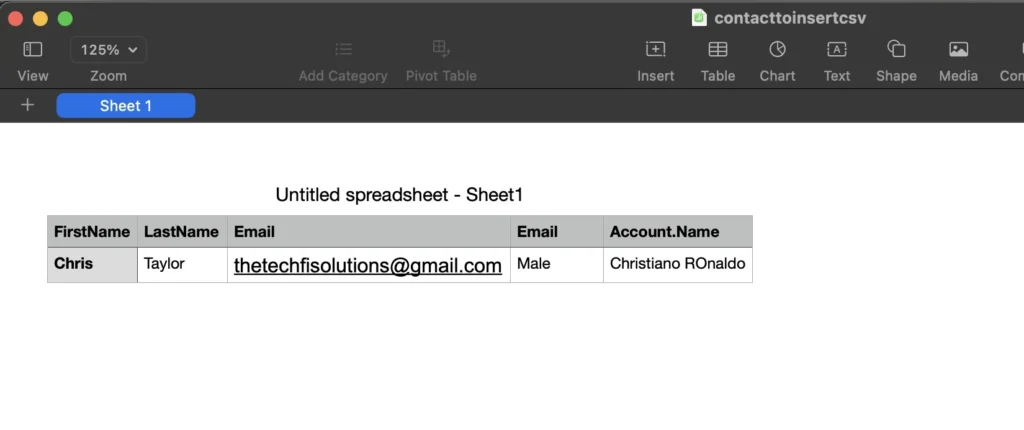The width and height of the screenshot is (1024, 430).
Task: Click the Add Category icon
Action: [343, 49]
